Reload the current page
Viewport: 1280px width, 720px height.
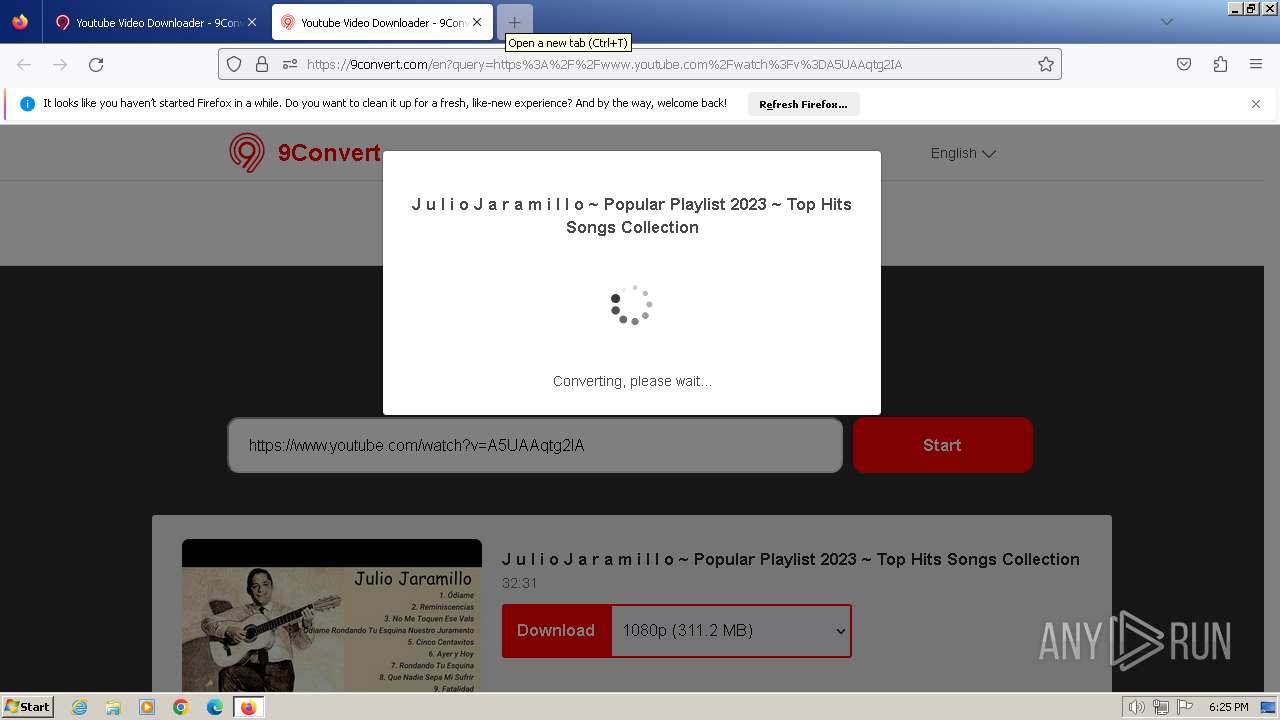pos(96,64)
